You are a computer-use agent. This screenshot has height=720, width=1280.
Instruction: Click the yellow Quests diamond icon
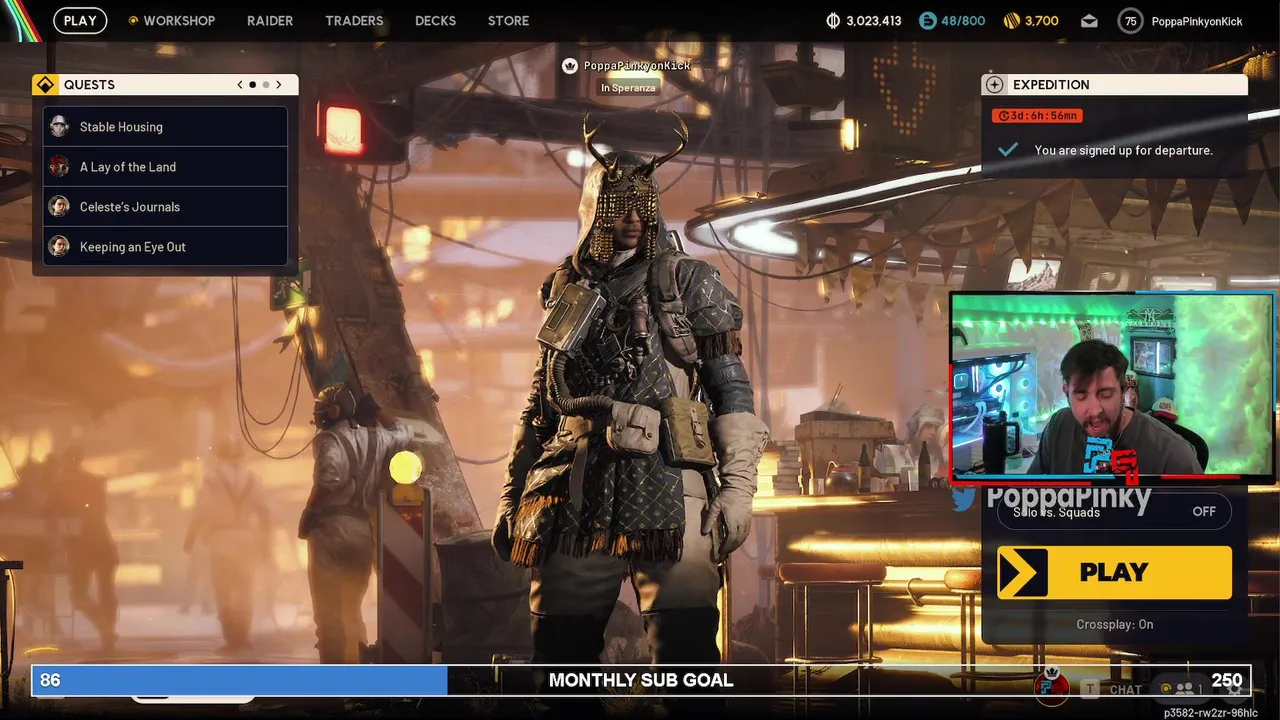coord(45,85)
